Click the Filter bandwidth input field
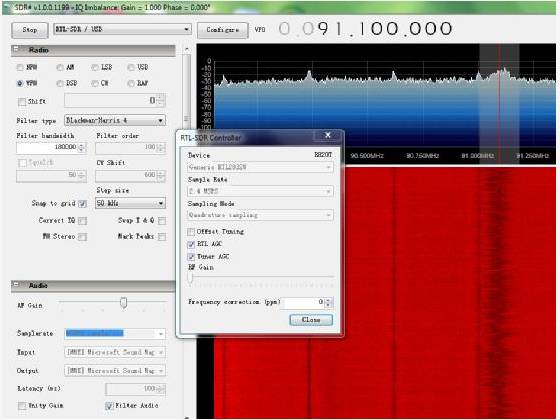 click(47, 147)
